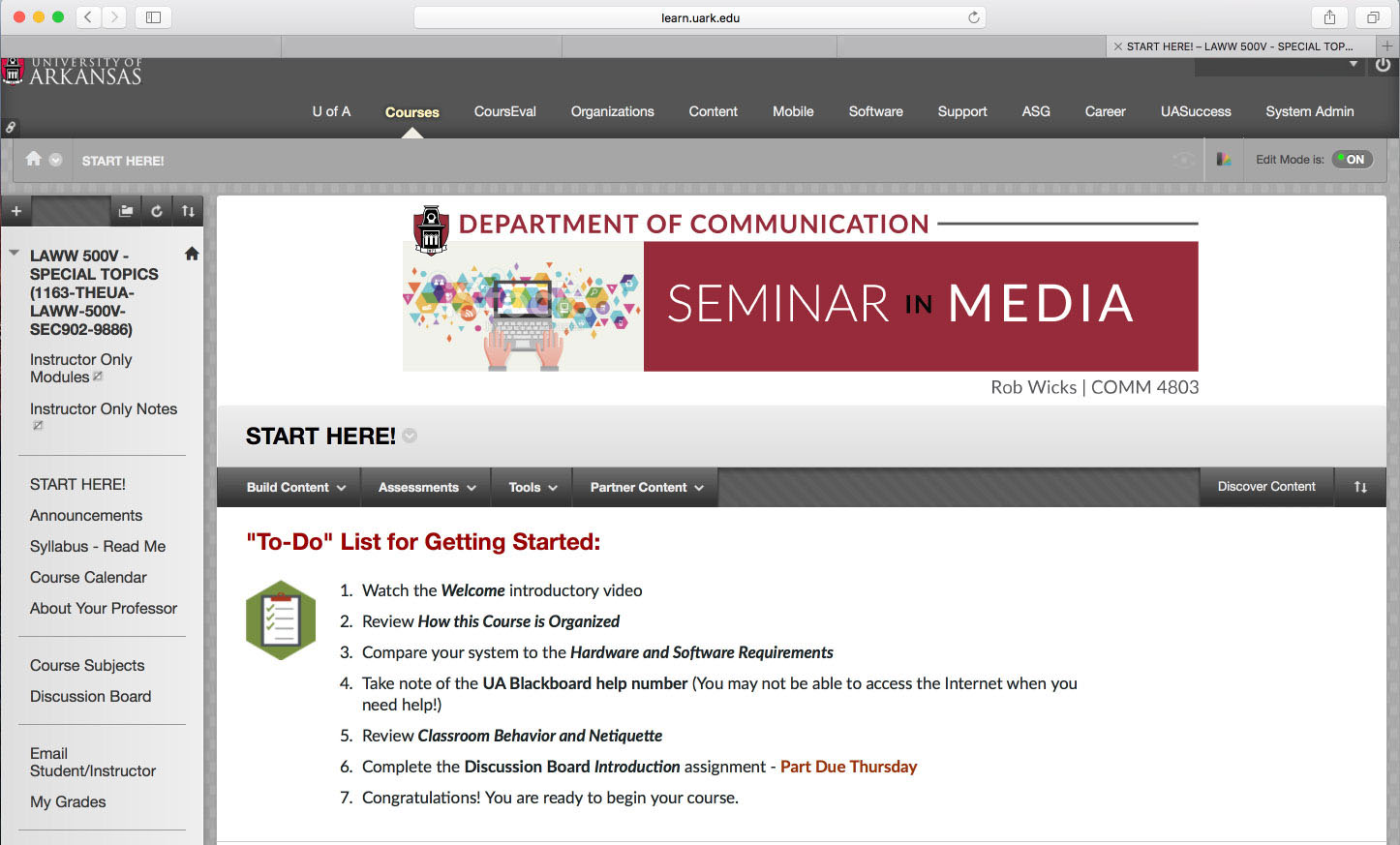Open the course theme color palette icon
The height and width of the screenshot is (845, 1400).
click(x=1224, y=160)
